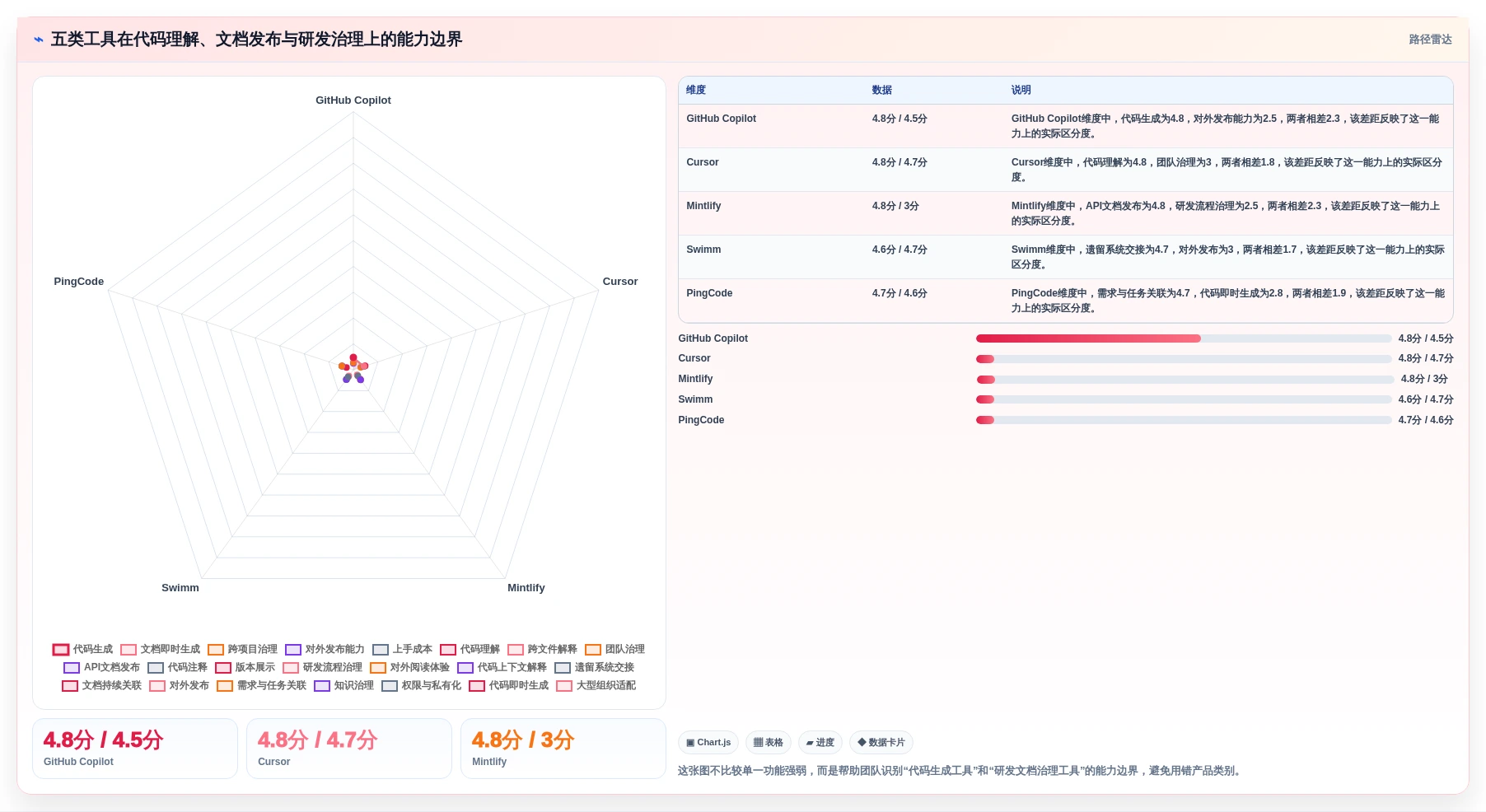
Task: Toggle the 代码注释 legend series
Action: (x=177, y=667)
